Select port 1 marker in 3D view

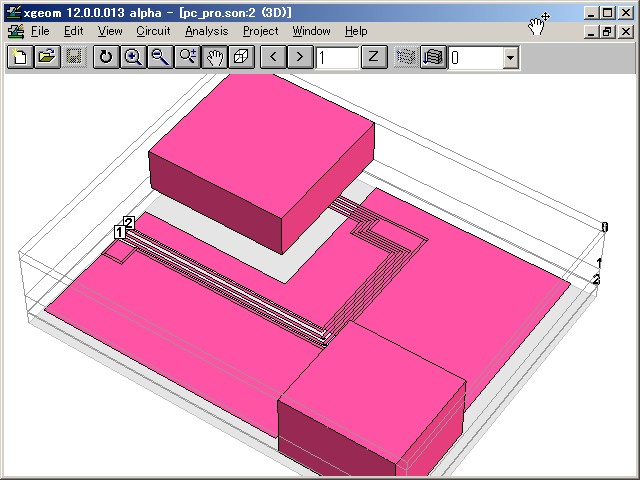(119, 232)
